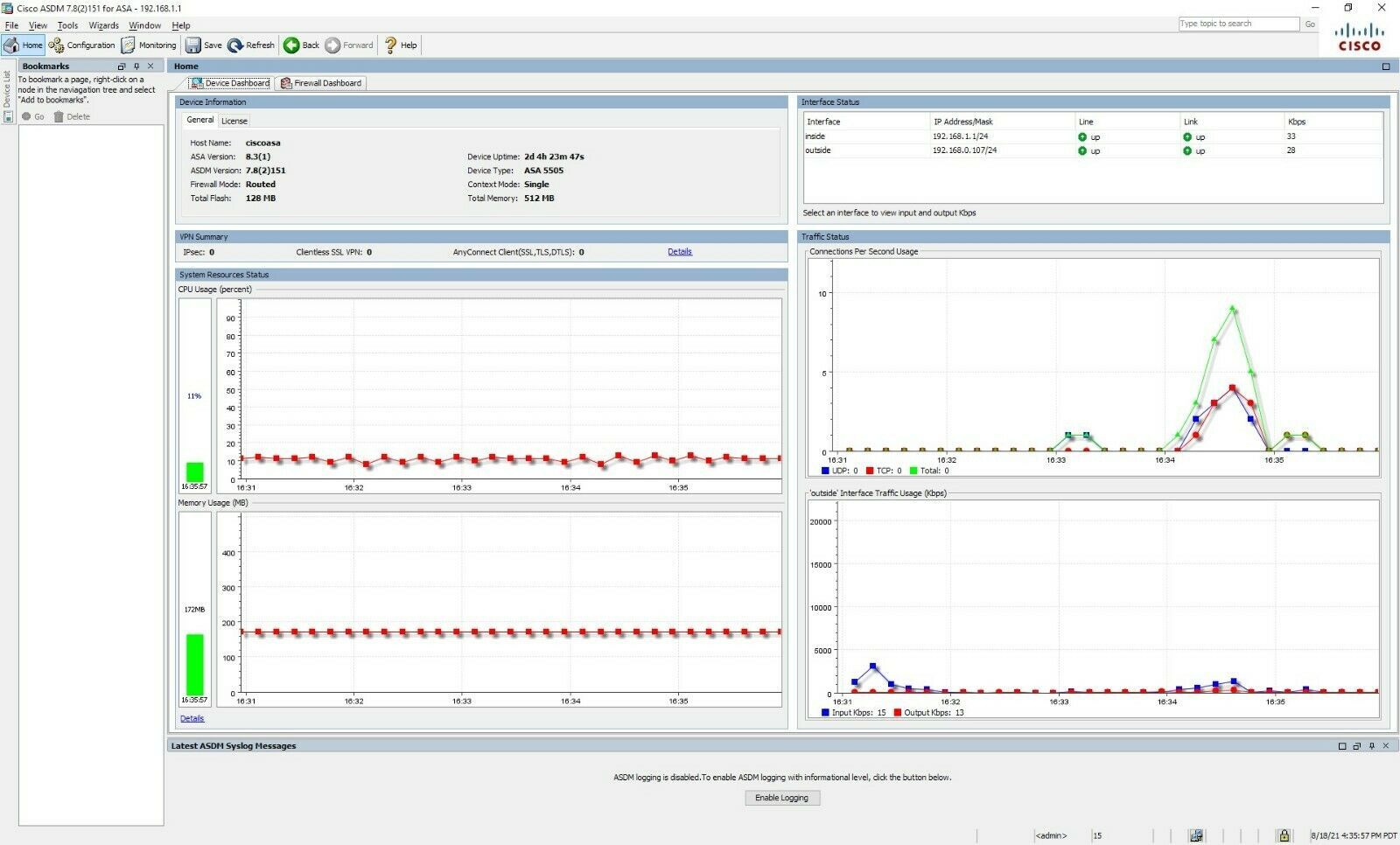Click the Enable Logging button
This screenshot has width=1400, height=845.
pyautogui.click(x=782, y=798)
